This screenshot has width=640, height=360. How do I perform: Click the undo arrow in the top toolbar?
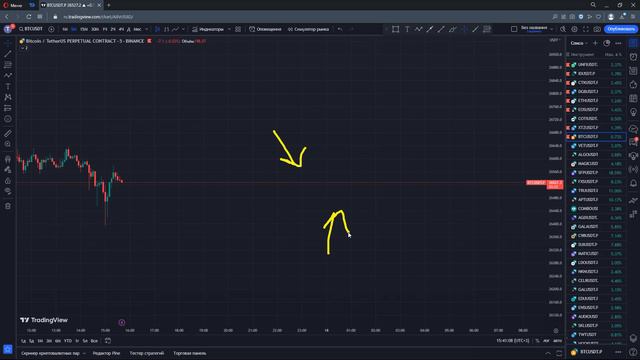[340, 29]
